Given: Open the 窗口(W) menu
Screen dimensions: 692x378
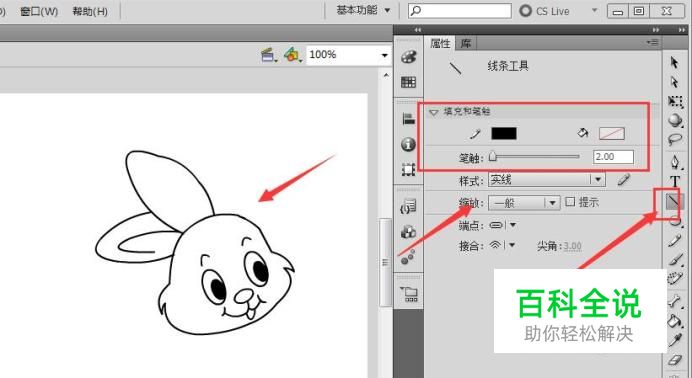Looking at the screenshot, I should pyautogui.click(x=39, y=11).
